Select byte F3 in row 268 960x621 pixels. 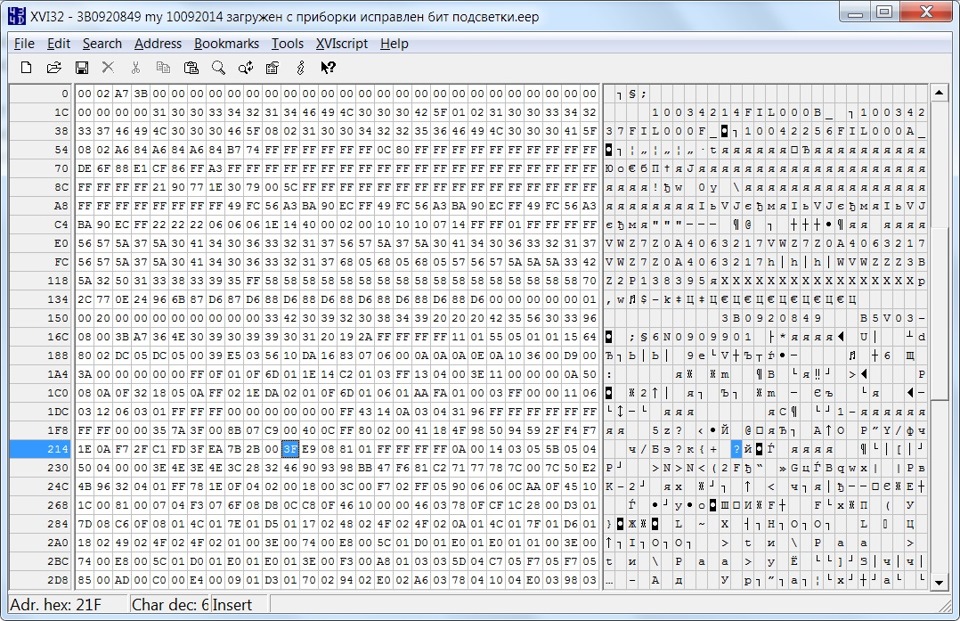[197, 505]
